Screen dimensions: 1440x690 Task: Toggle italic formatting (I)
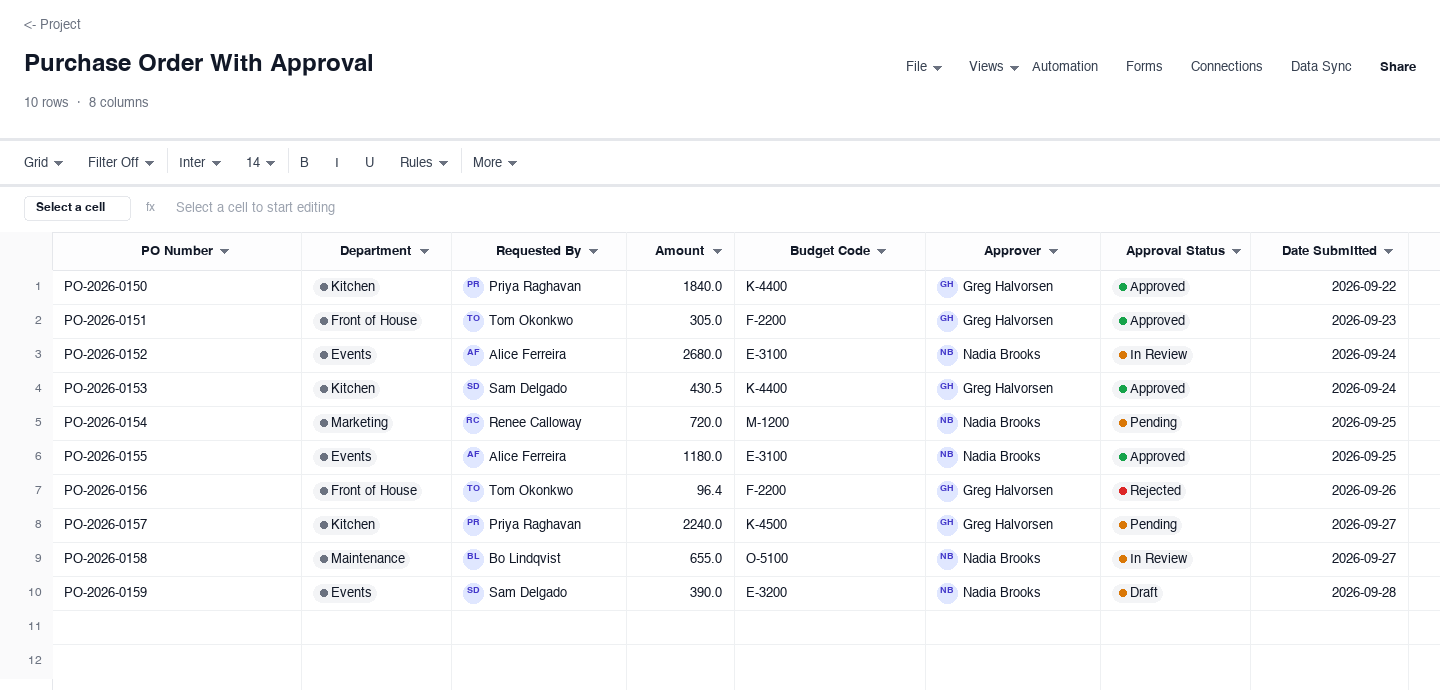(x=337, y=162)
